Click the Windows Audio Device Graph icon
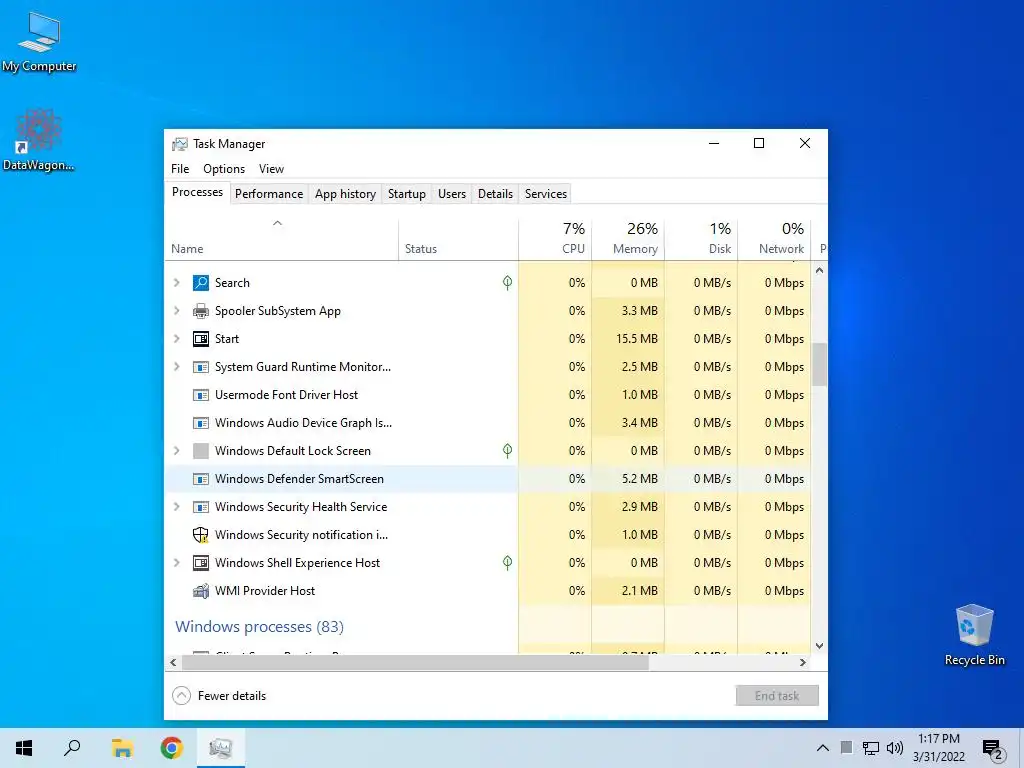The height and width of the screenshot is (768, 1024). pyautogui.click(x=200, y=423)
